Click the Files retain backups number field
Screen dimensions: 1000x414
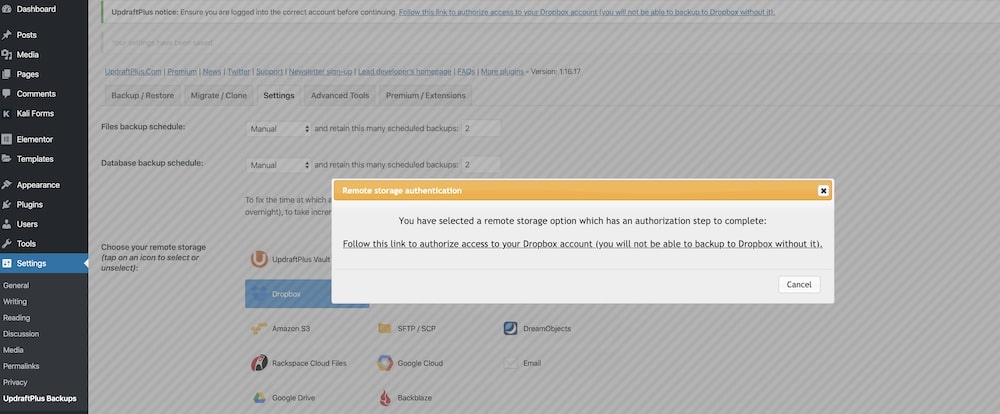481,129
